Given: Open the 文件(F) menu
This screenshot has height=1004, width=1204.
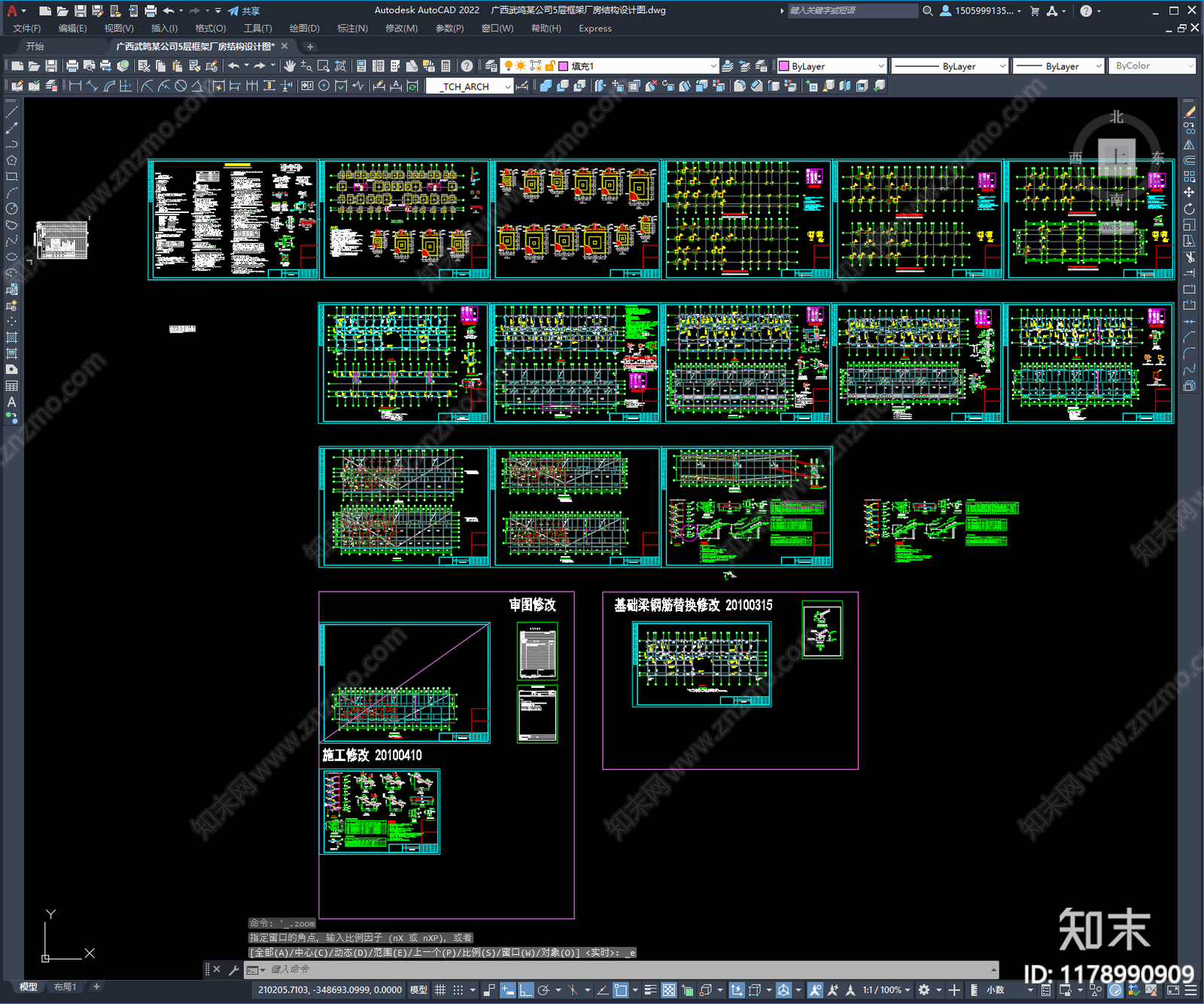Looking at the screenshot, I should click(x=26, y=29).
